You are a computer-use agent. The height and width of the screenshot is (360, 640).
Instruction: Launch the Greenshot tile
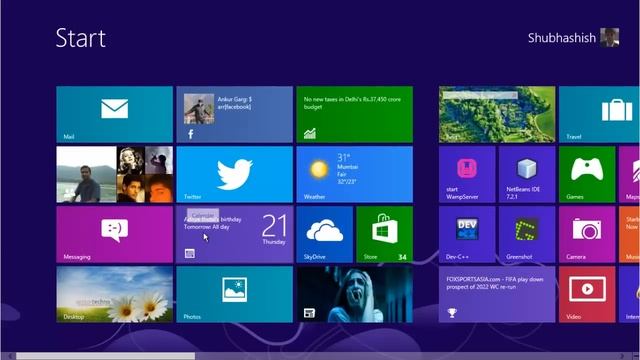[527, 234]
